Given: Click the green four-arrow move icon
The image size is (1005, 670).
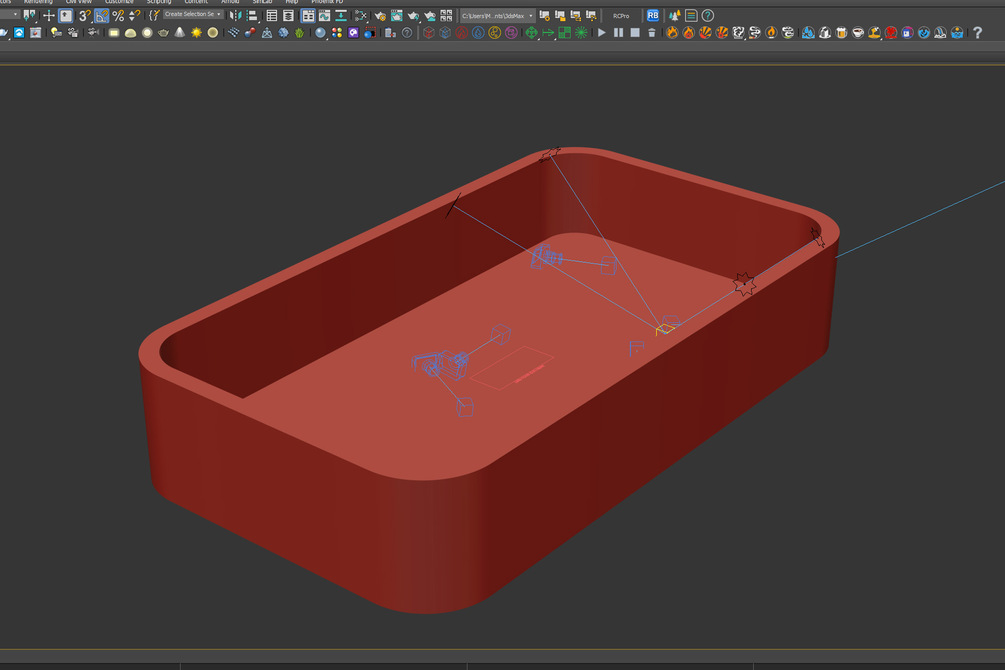Looking at the screenshot, I should 531,33.
